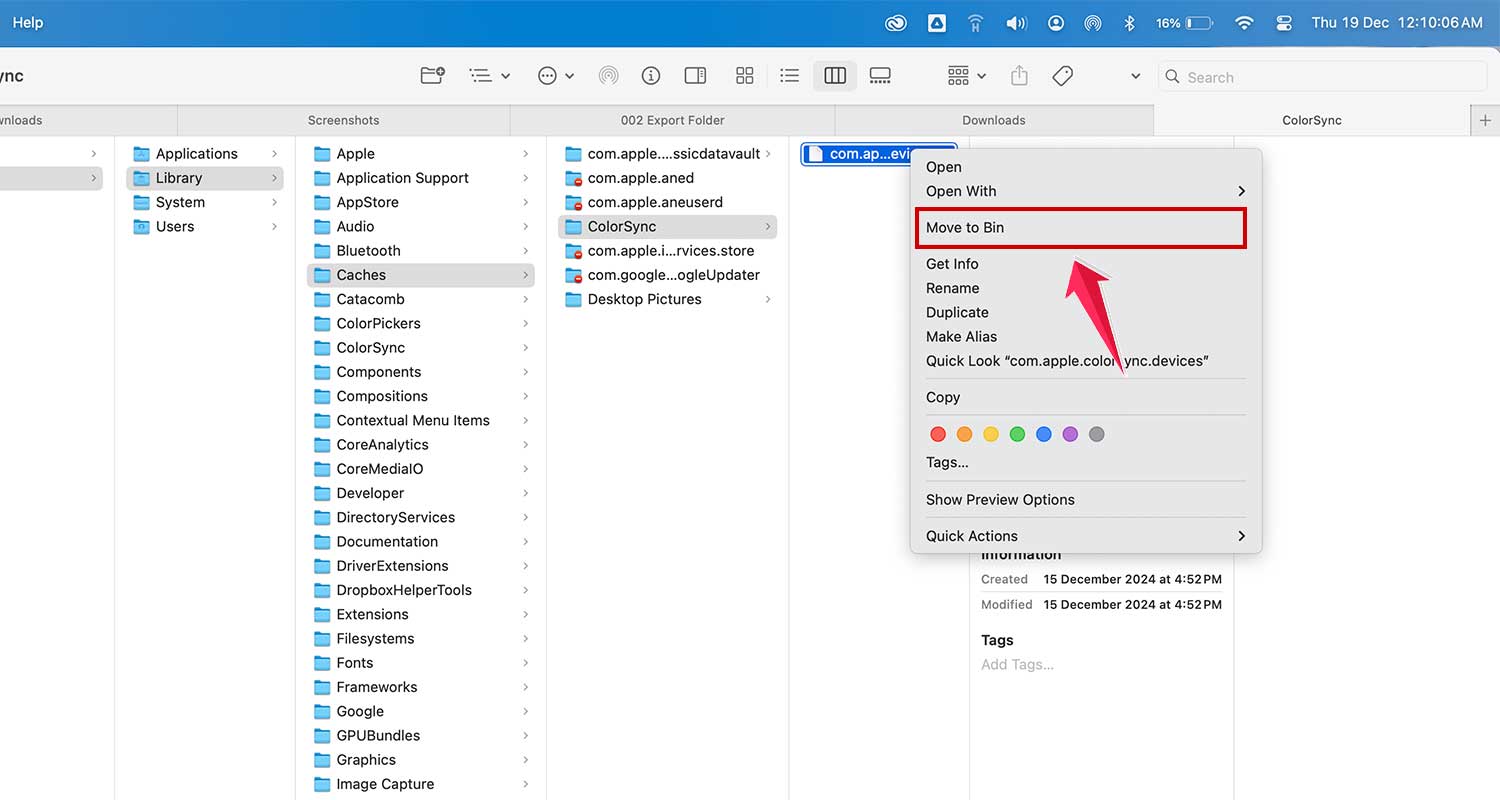Click the Search field

tap(1322, 76)
